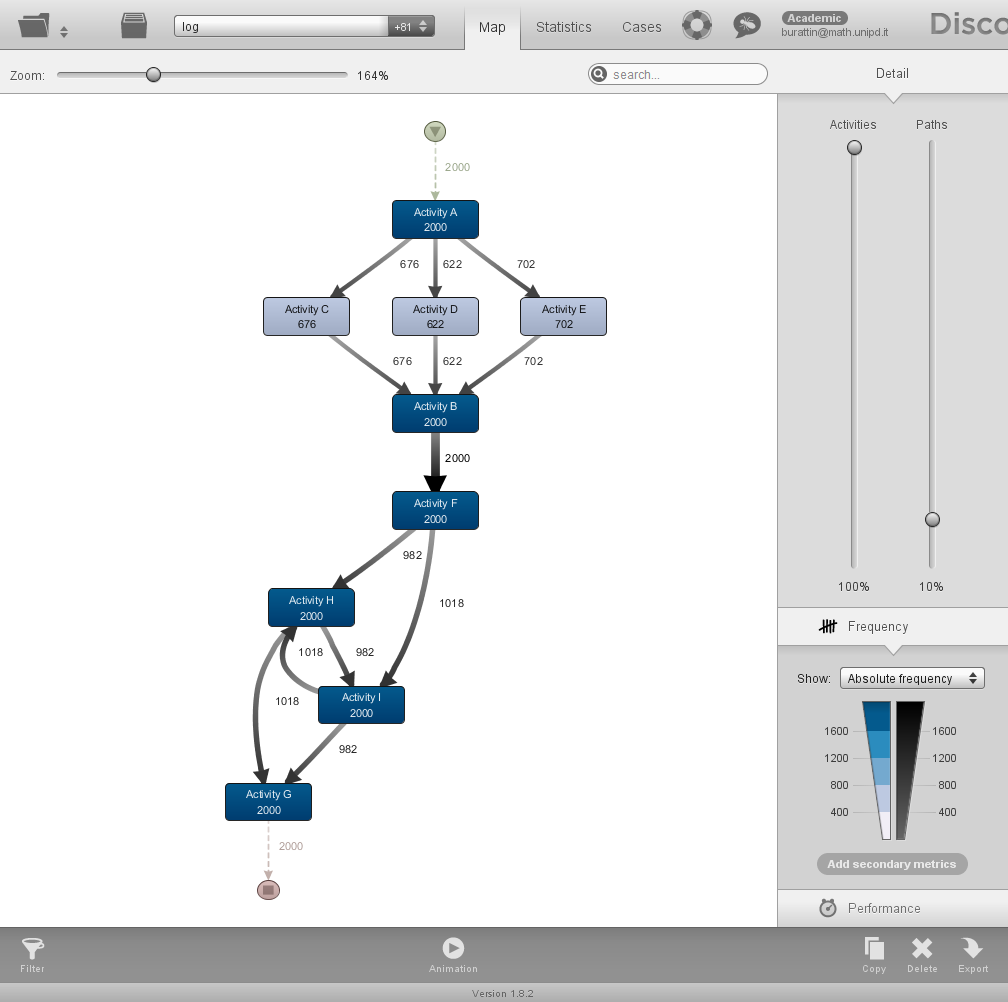Click the blue activity frequency legend bar

878,771
